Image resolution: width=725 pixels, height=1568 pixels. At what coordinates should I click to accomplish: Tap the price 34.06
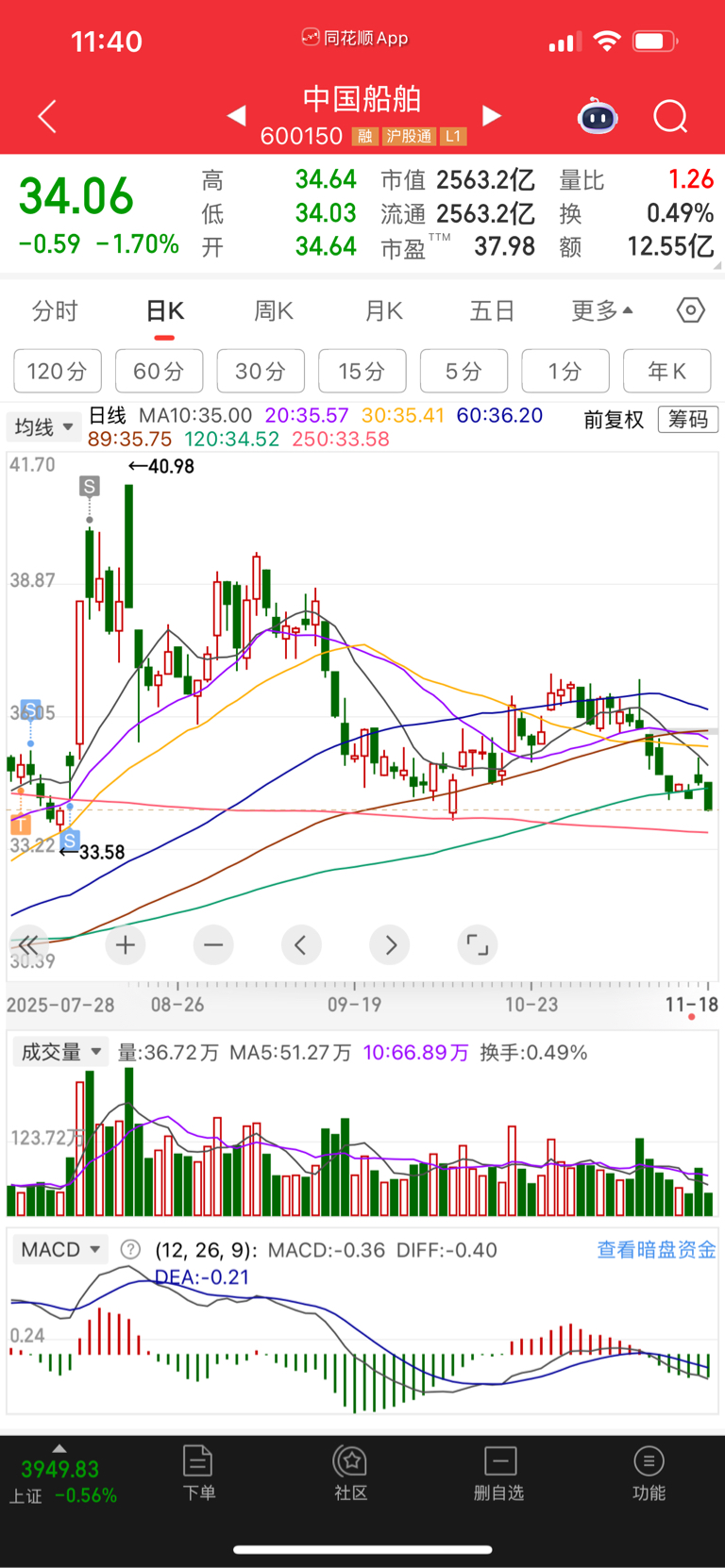pyautogui.click(x=77, y=196)
